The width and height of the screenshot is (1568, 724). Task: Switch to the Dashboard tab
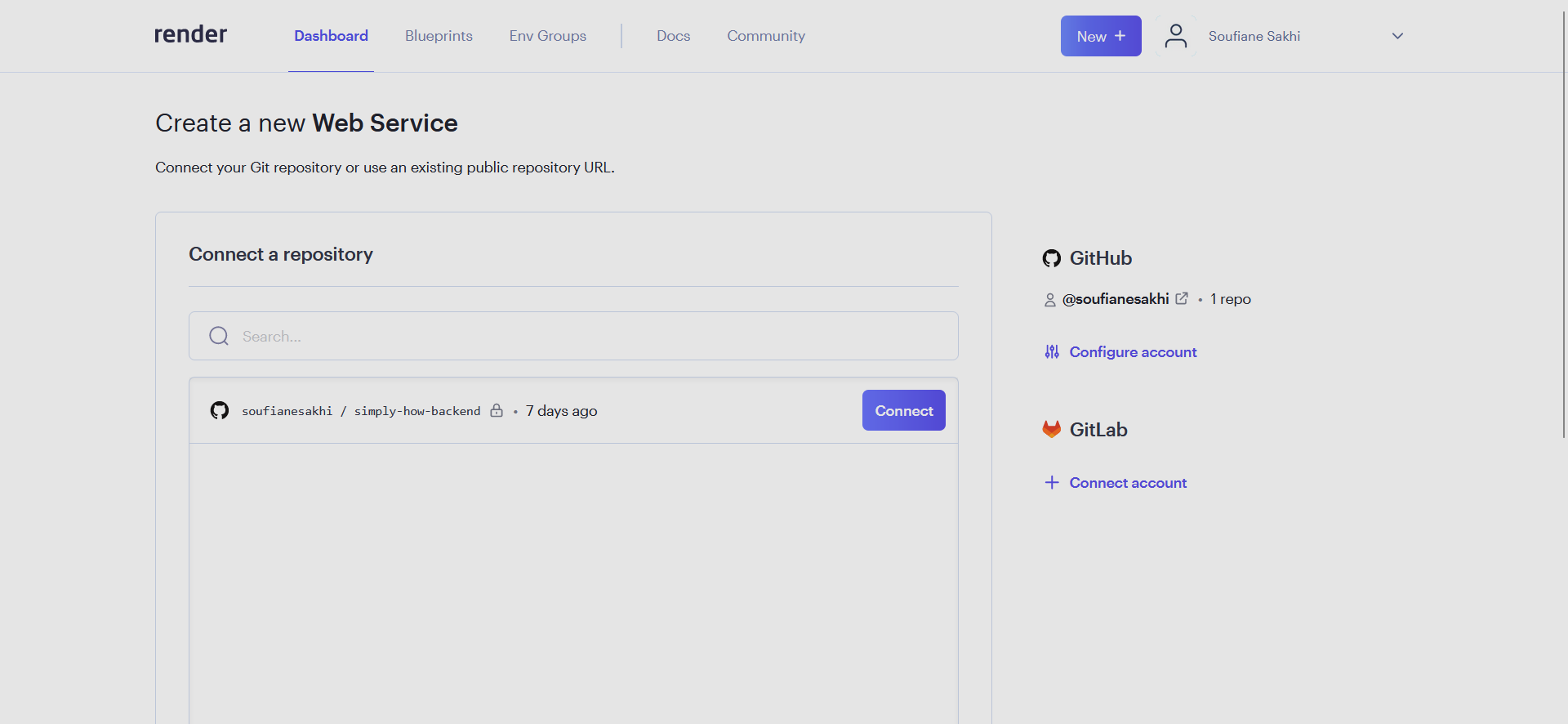(331, 36)
